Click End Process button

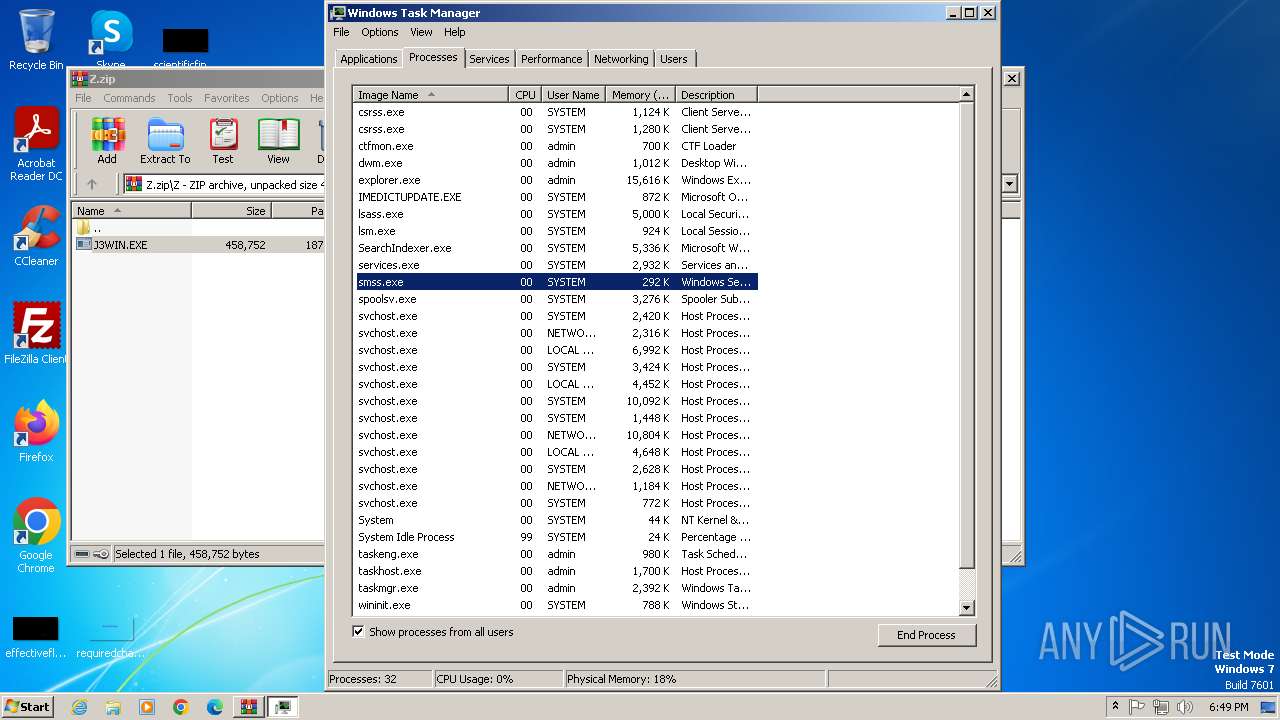[x=926, y=635]
